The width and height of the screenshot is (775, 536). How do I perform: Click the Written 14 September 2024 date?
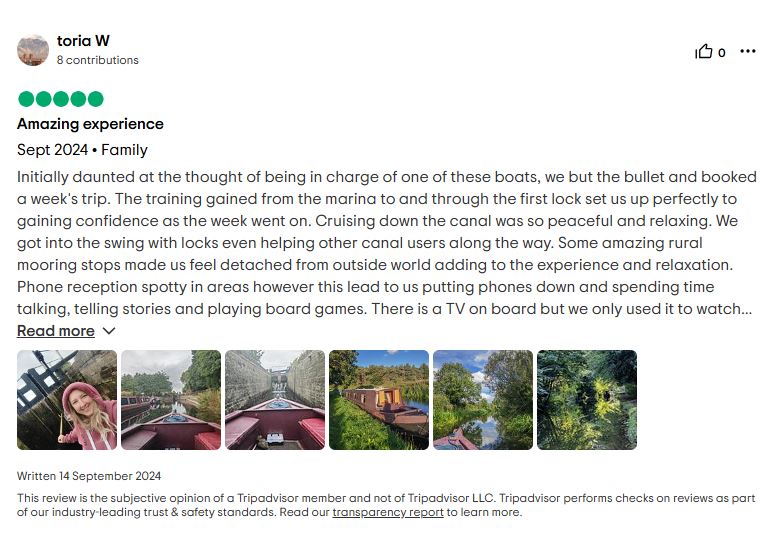click(89, 476)
